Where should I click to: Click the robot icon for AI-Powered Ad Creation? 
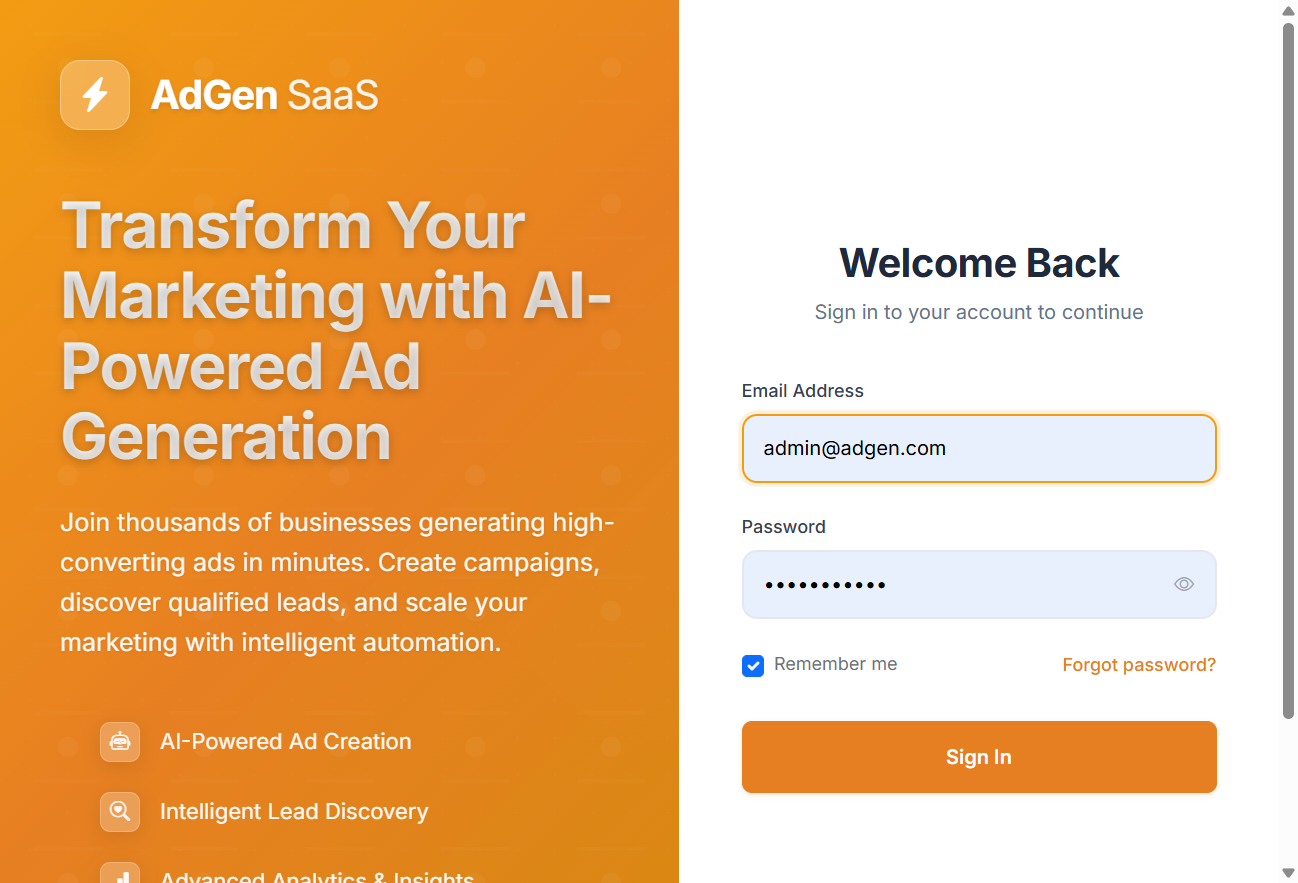pyautogui.click(x=120, y=742)
